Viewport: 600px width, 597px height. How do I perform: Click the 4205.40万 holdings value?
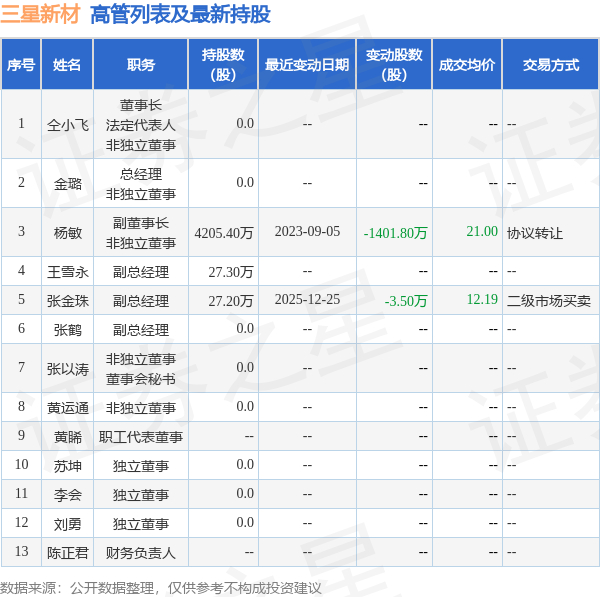(x=224, y=233)
